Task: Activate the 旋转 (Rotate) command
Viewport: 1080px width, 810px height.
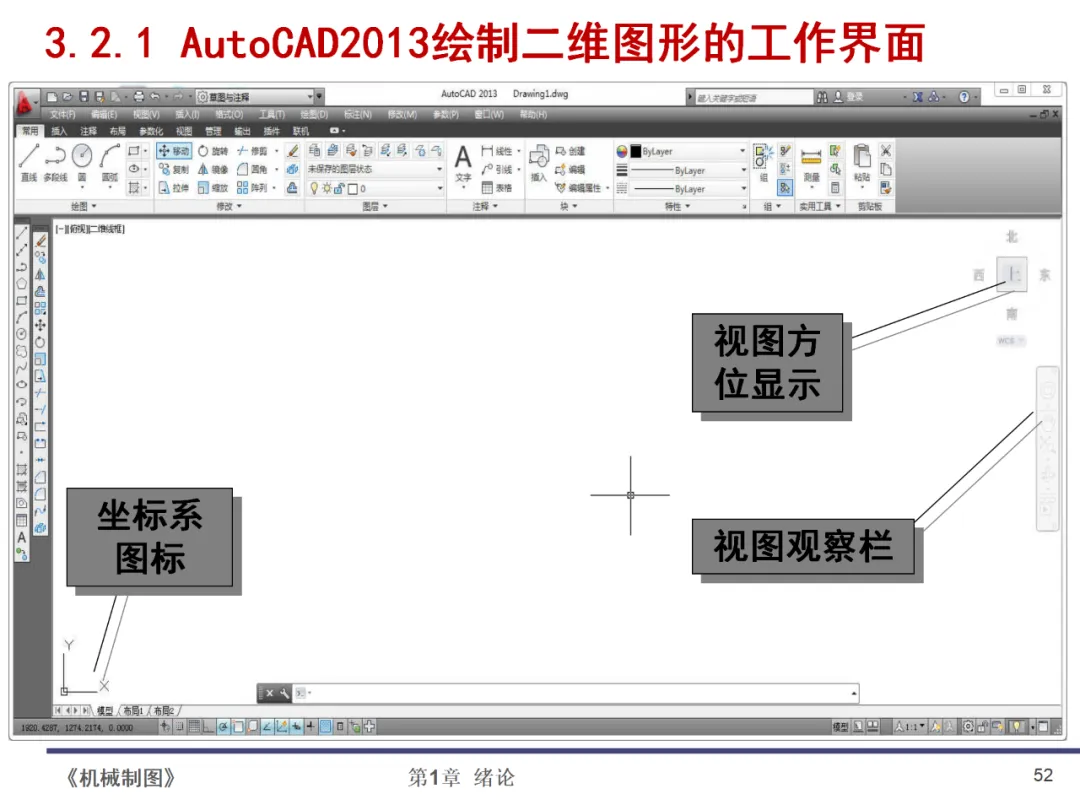Action: (x=213, y=151)
